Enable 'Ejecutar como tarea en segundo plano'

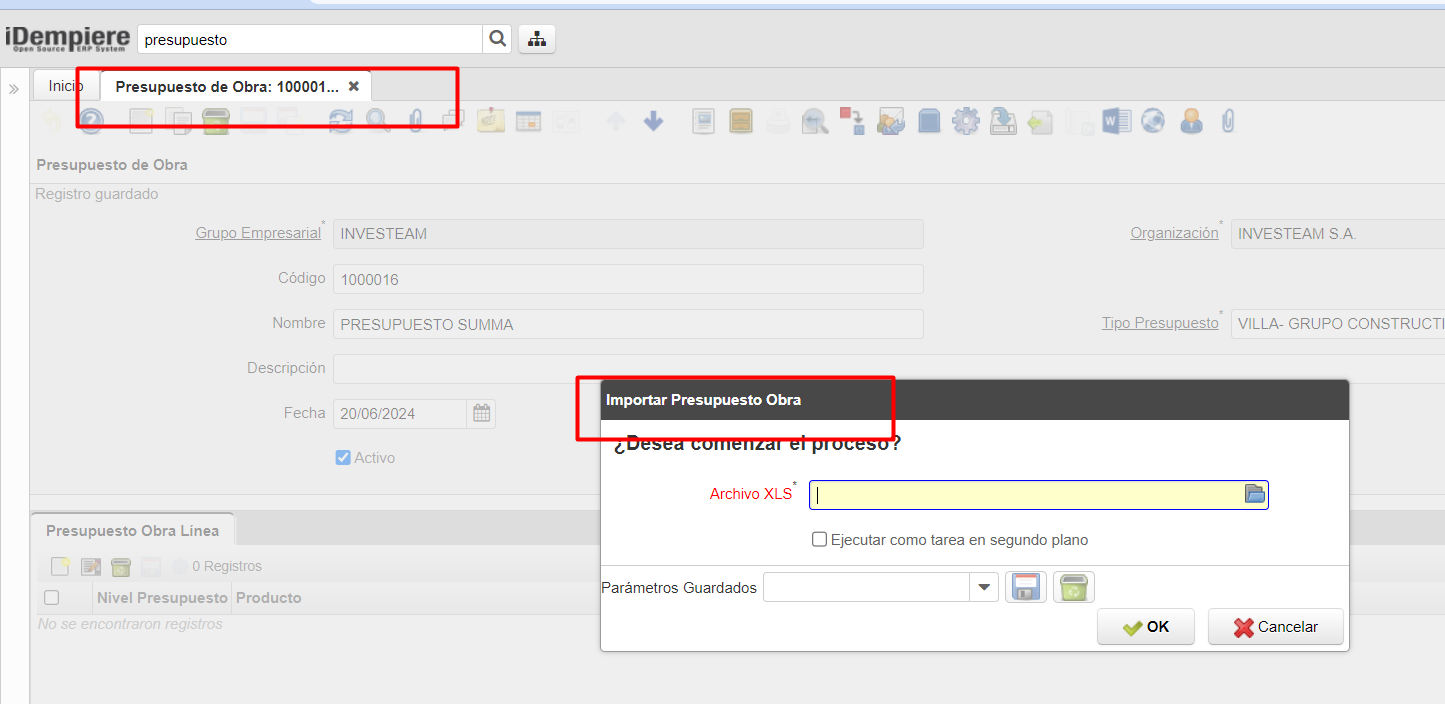pos(820,540)
